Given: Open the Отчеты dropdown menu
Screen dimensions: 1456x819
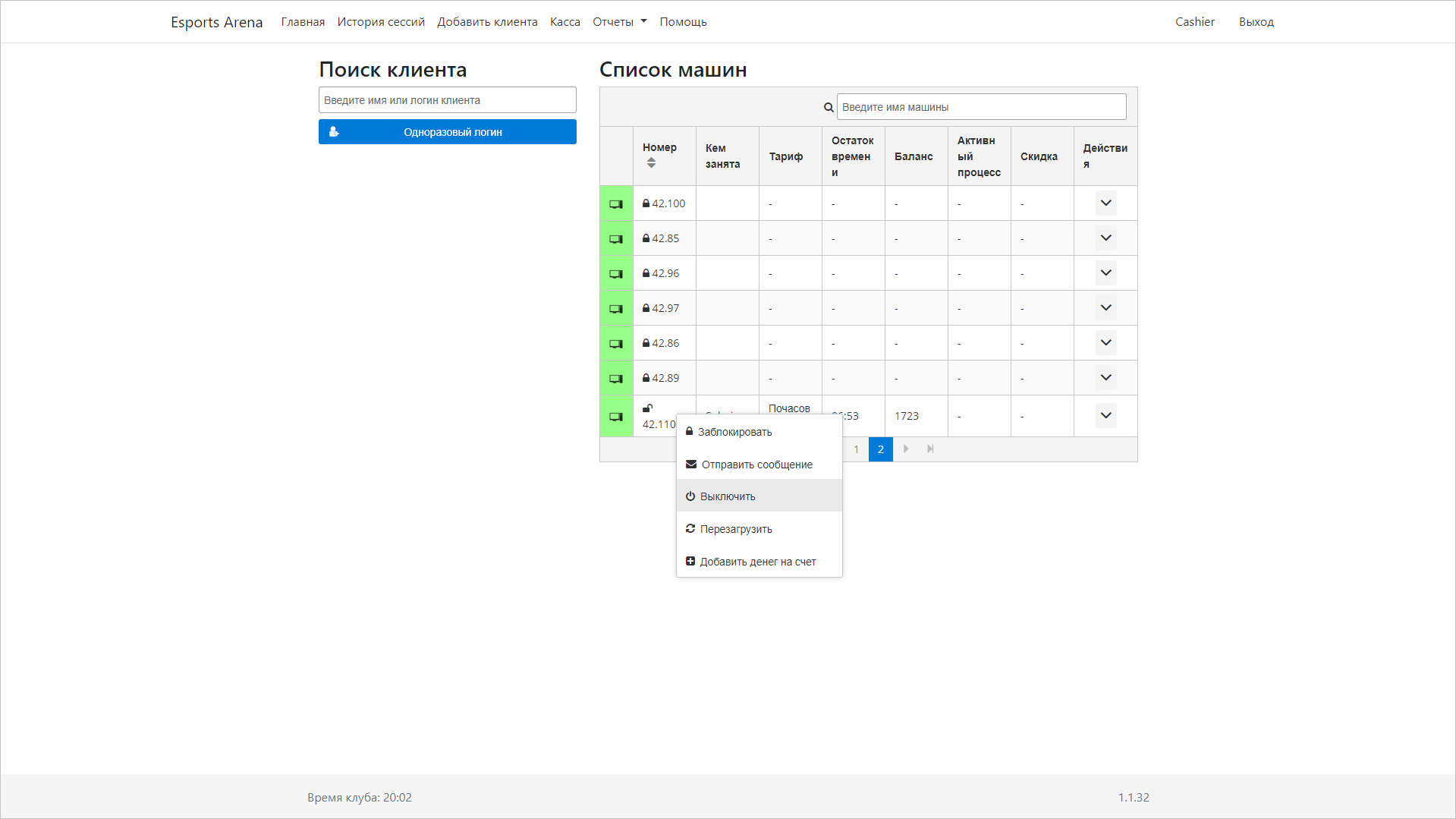Looking at the screenshot, I should coord(619,22).
